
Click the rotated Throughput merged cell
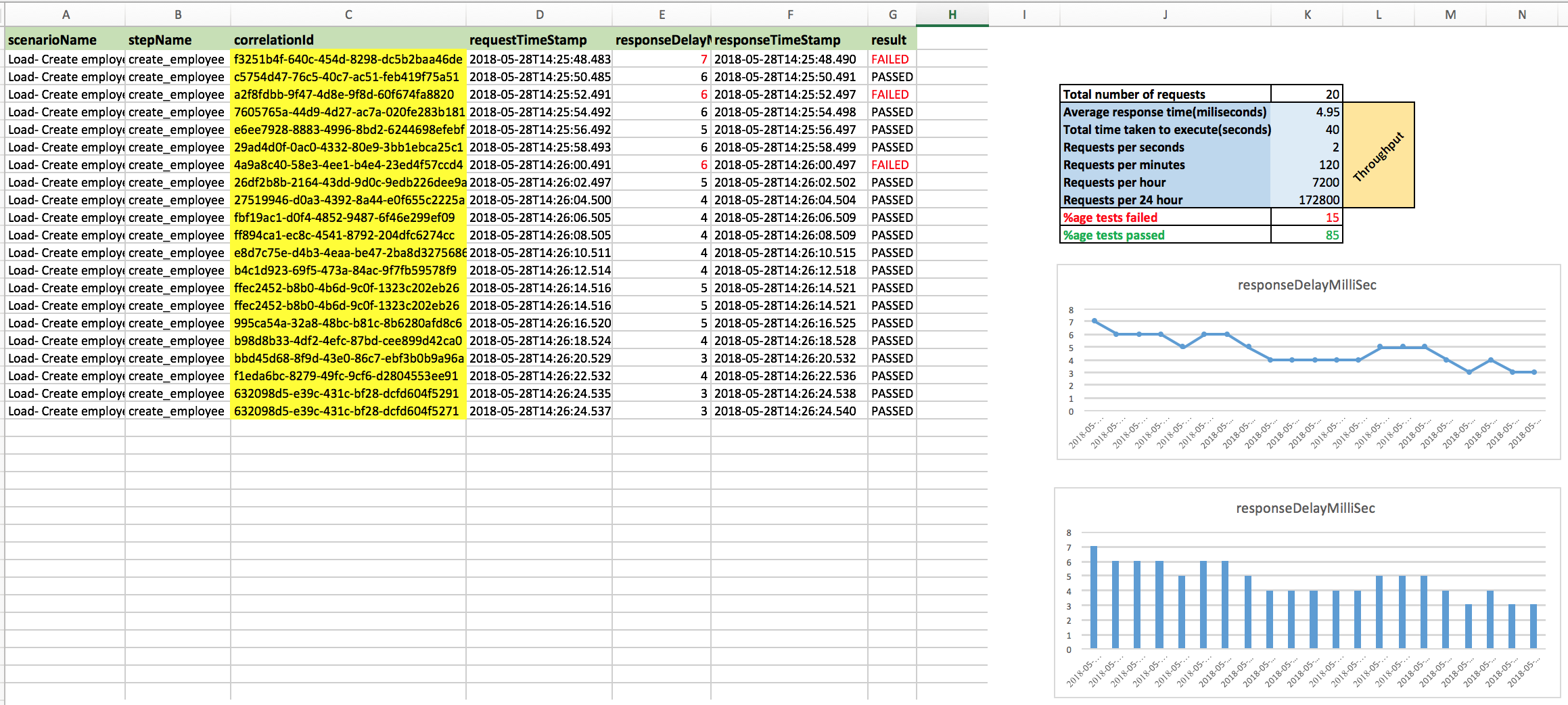click(x=1378, y=156)
